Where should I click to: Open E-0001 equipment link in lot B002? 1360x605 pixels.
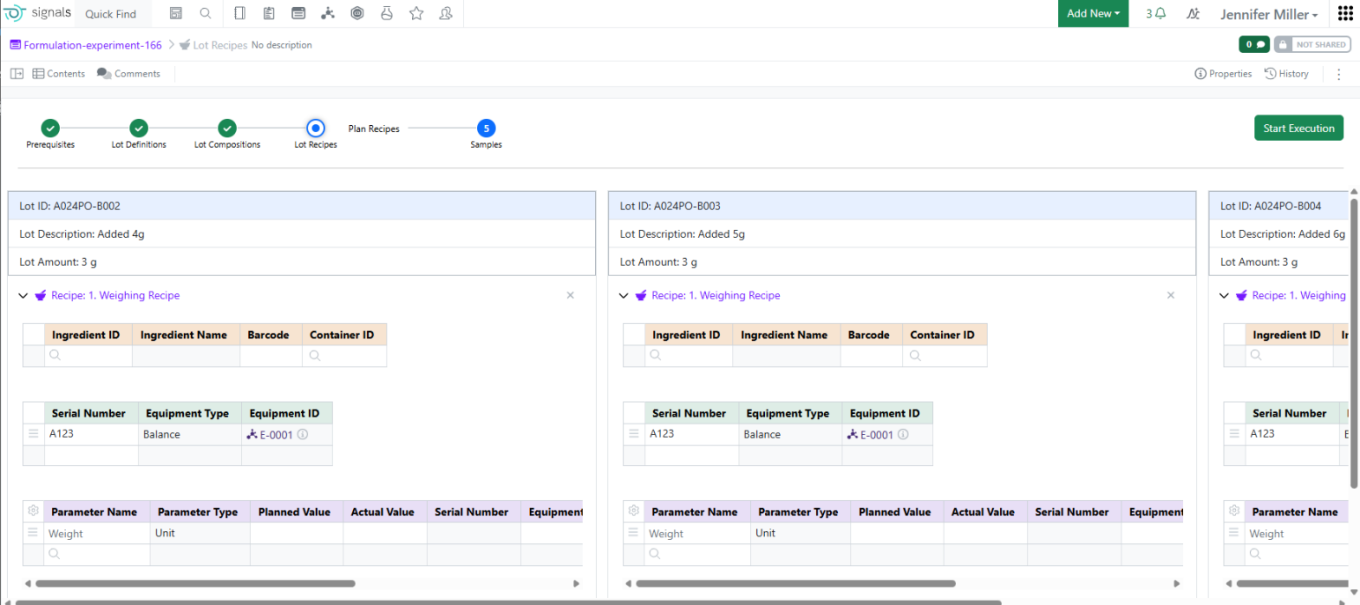276,435
